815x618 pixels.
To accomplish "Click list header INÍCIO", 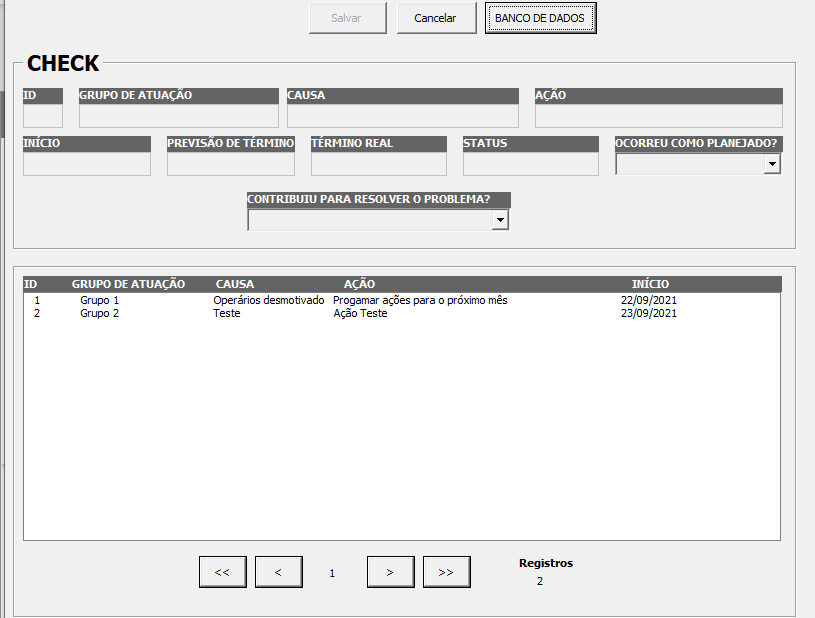I will point(650,284).
